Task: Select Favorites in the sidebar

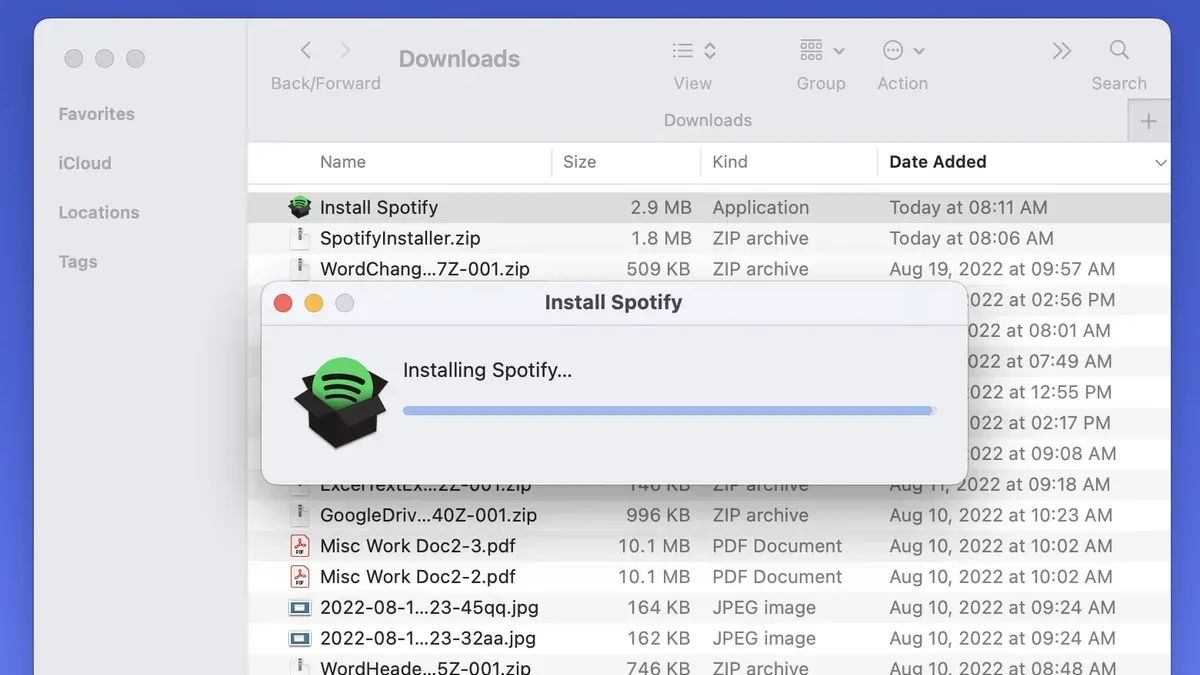Action: (x=97, y=114)
